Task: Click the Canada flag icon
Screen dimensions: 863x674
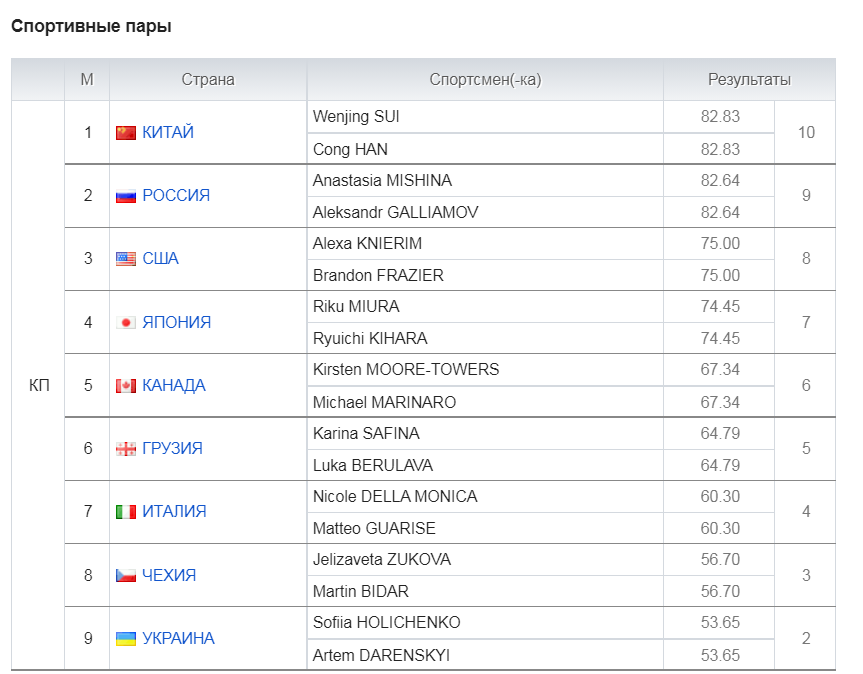Action: click(x=125, y=386)
